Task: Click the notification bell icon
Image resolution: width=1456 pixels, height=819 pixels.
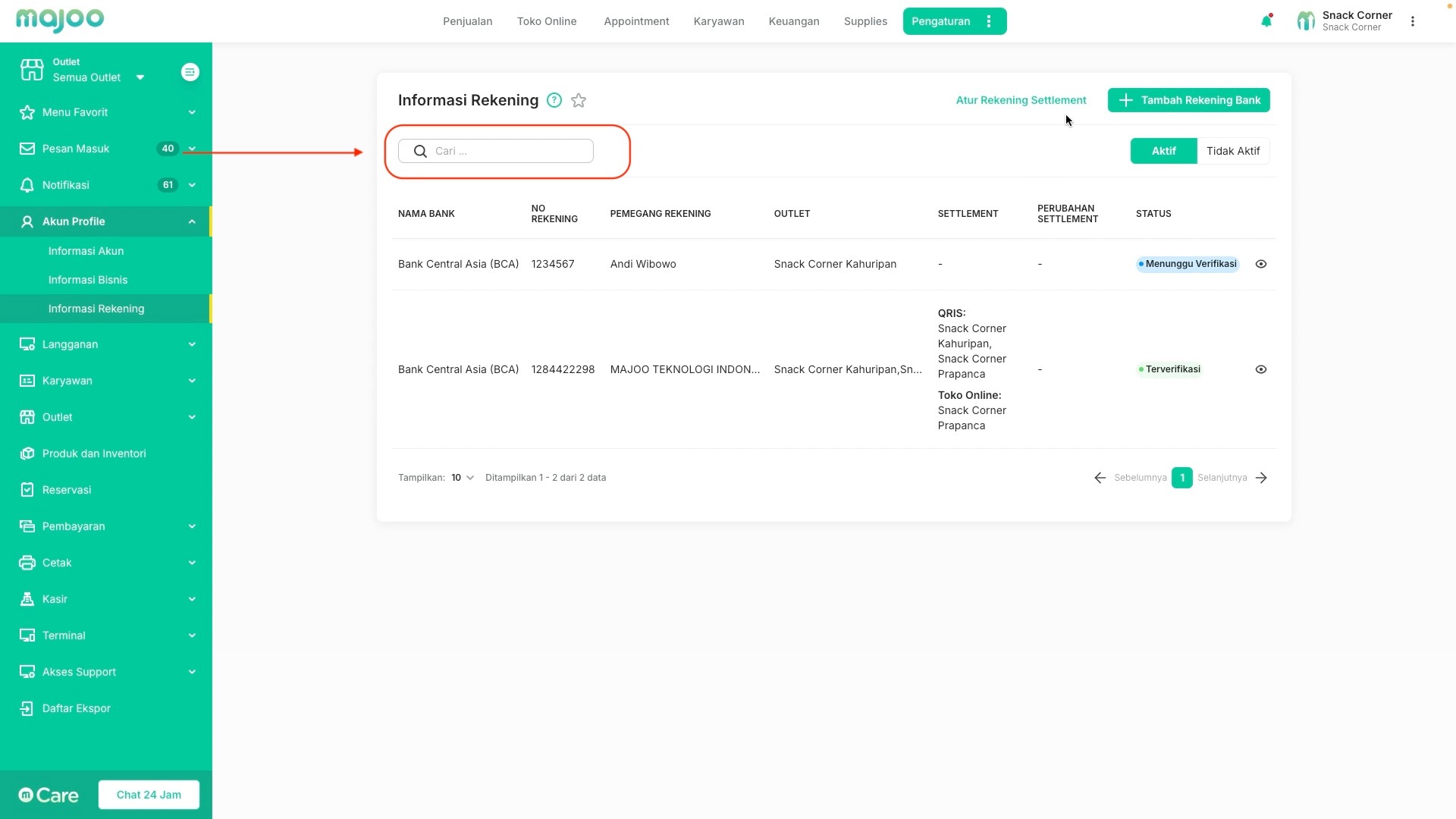Action: (1266, 21)
